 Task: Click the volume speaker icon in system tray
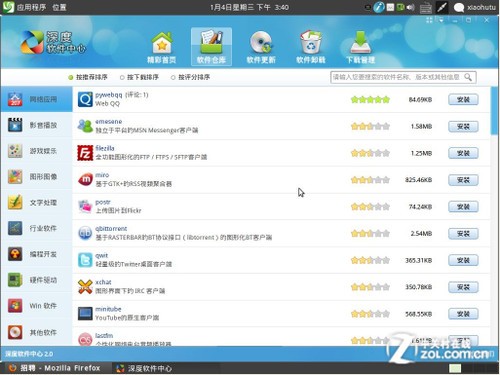411,7
